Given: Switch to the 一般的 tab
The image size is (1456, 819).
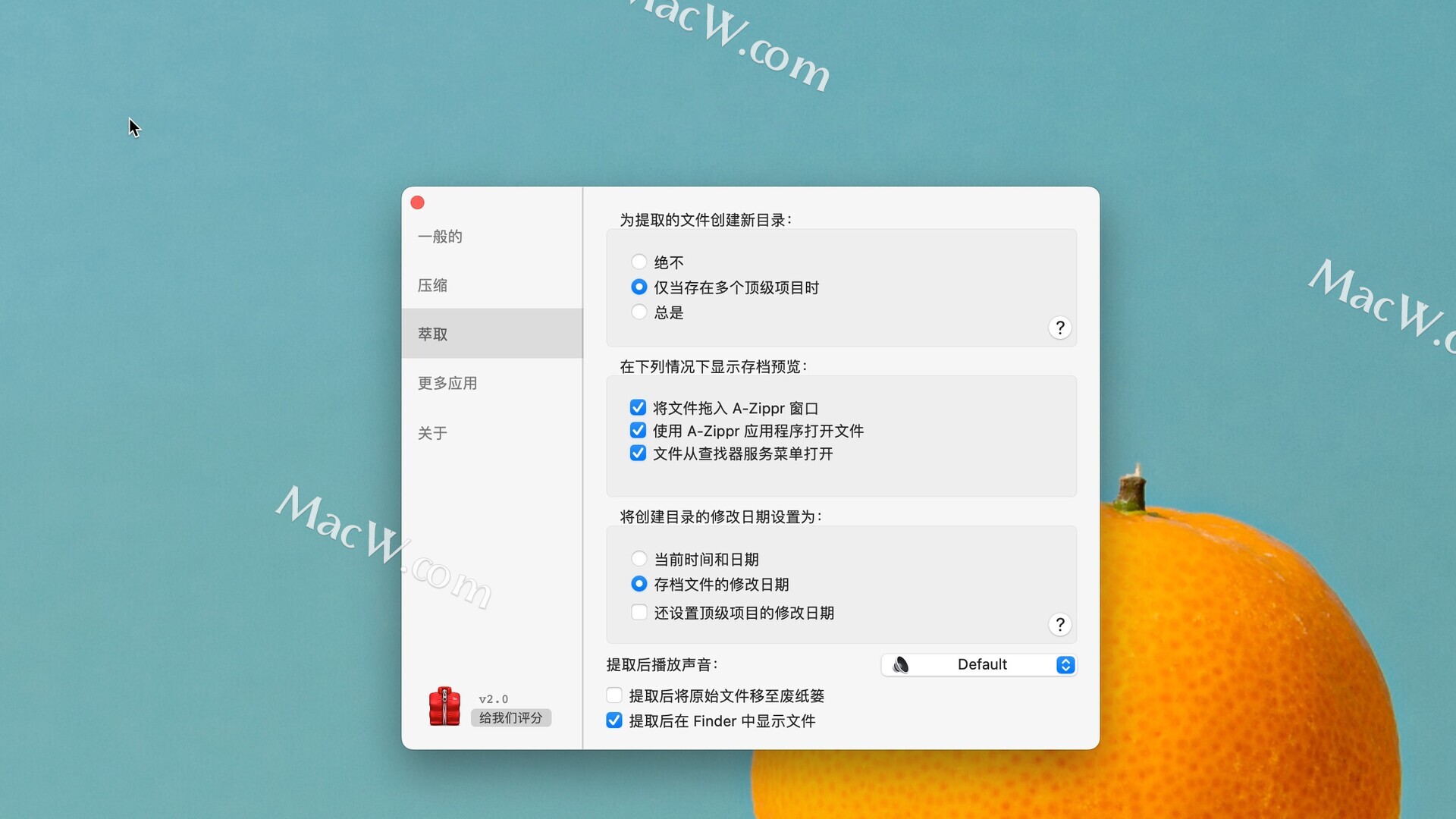Looking at the screenshot, I should click(492, 236).
